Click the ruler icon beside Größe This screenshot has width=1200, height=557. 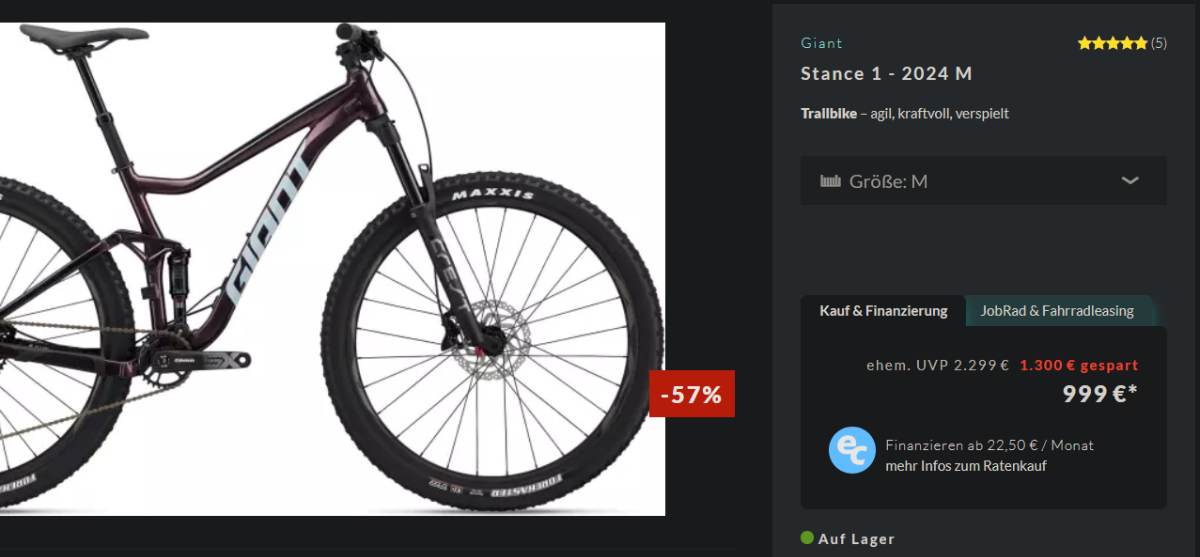[830, 181]
